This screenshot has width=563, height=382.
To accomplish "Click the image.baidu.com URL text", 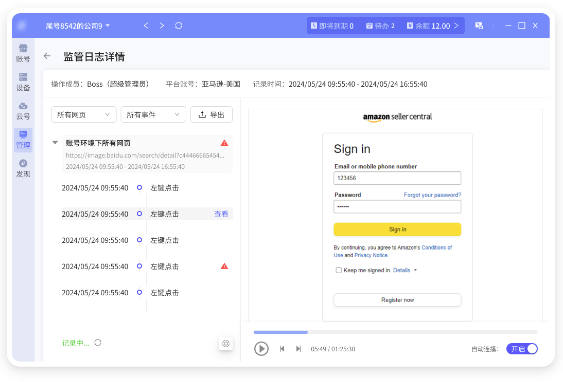I will tap(145, 155).
